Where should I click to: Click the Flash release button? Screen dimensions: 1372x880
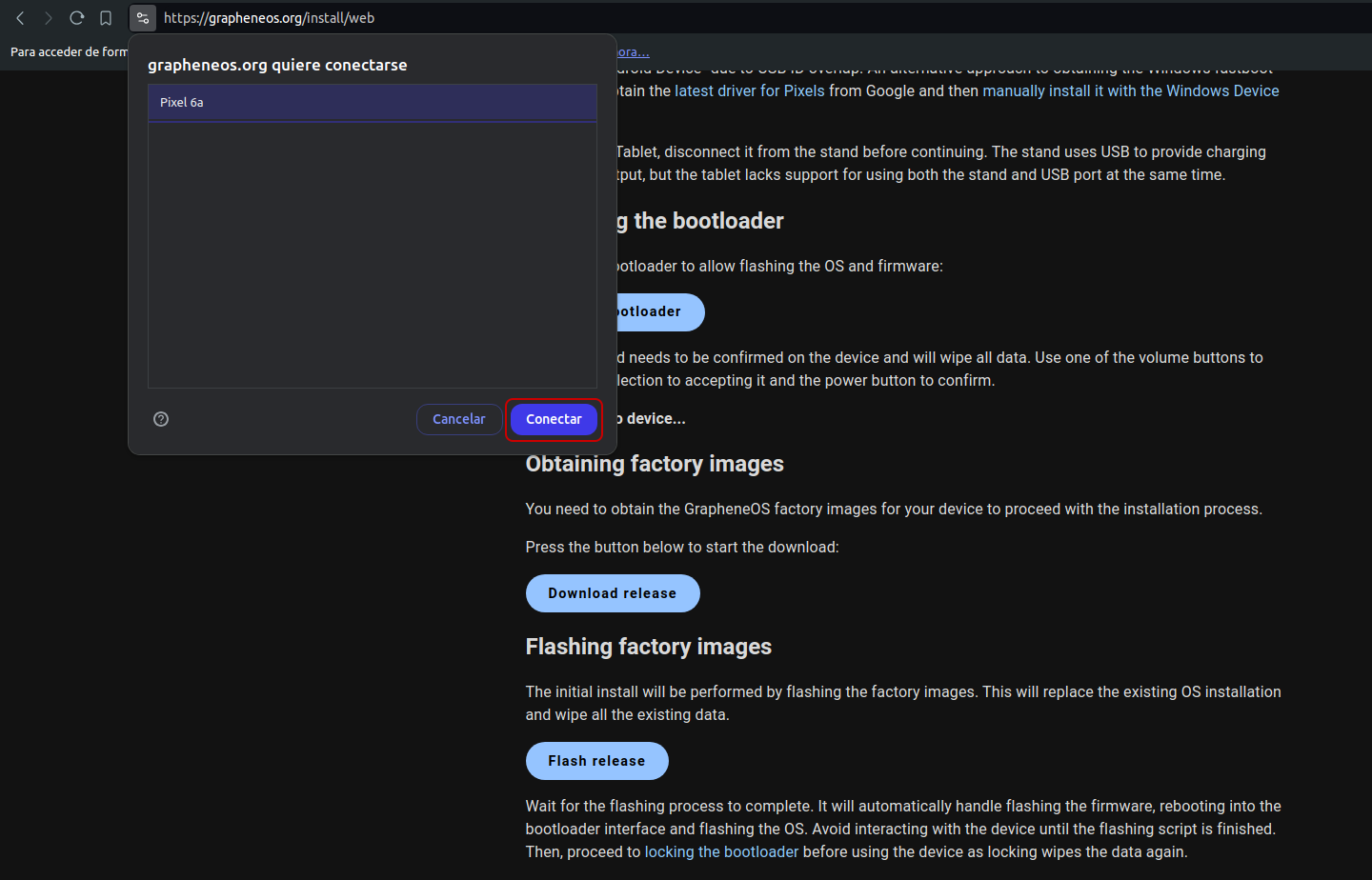click(596, 761)
